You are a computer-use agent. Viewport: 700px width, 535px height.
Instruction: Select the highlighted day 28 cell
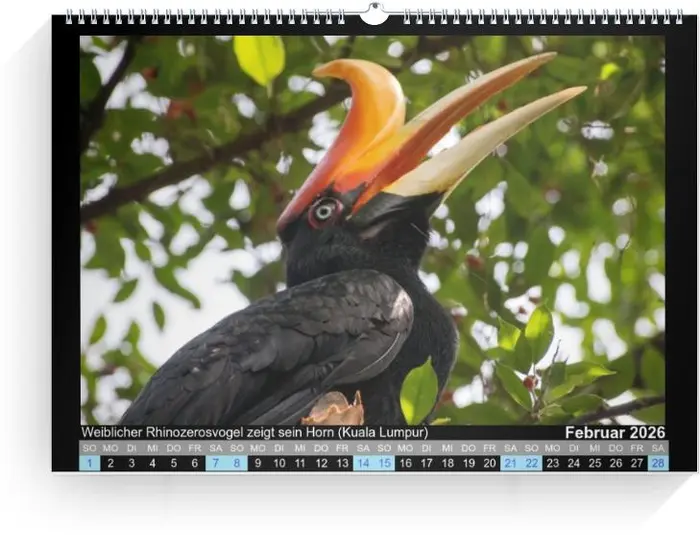click(x=657, y=463)
